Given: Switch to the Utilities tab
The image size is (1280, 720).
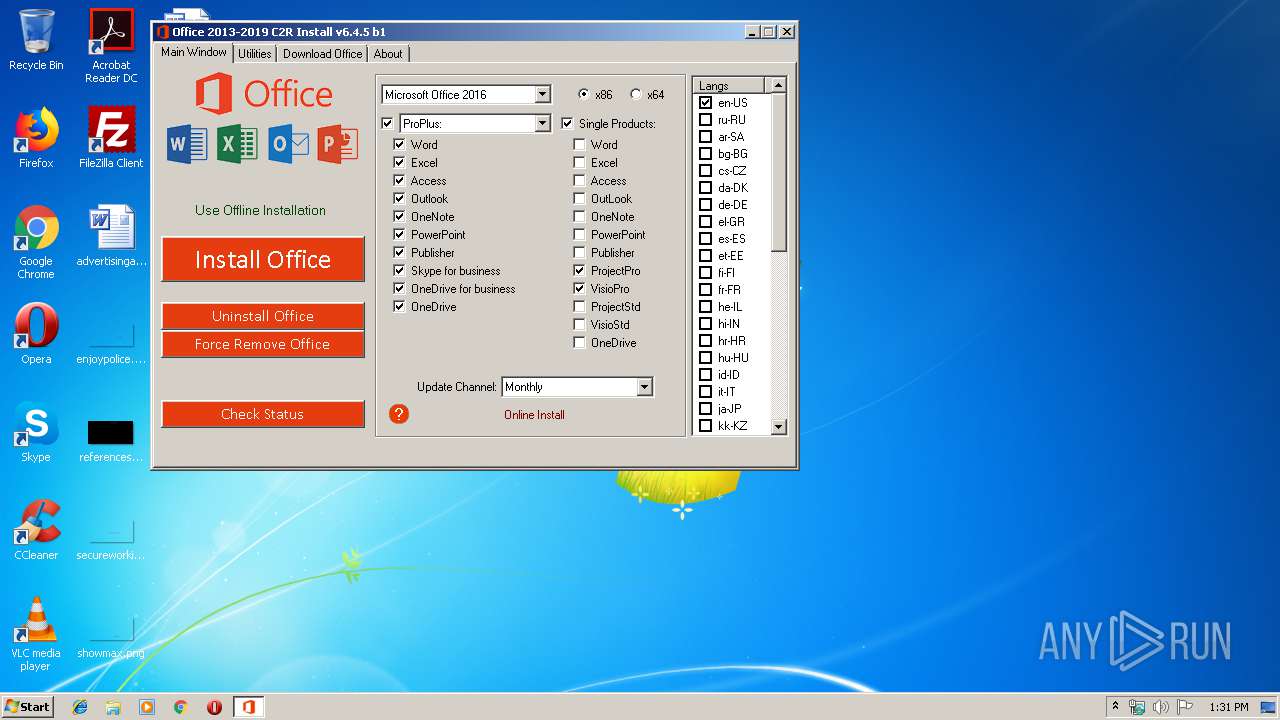Looking at the screenshot, I should pyautogui.click(x=255, y=54).
